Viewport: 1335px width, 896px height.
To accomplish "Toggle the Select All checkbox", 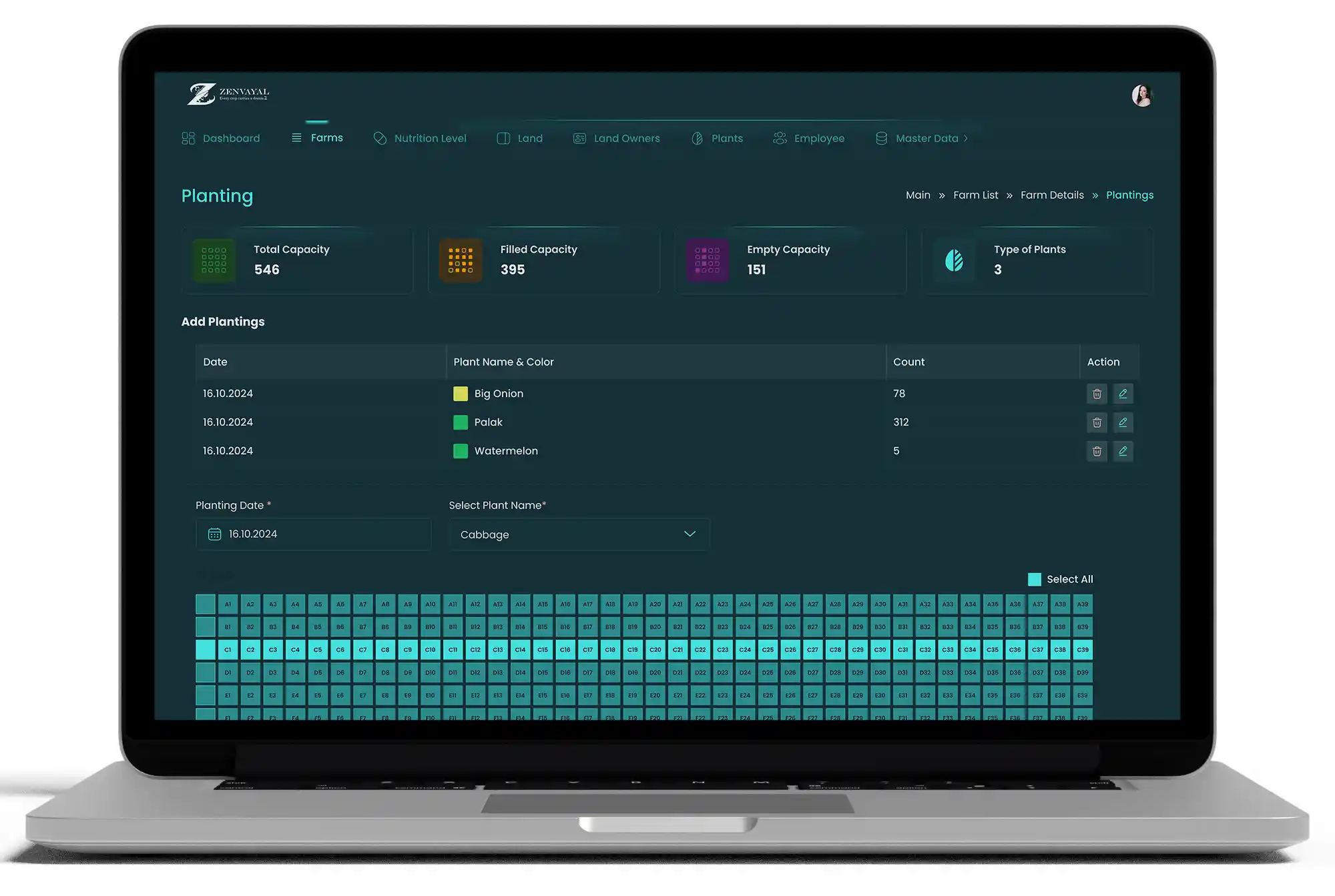I will click(1034, 579).
